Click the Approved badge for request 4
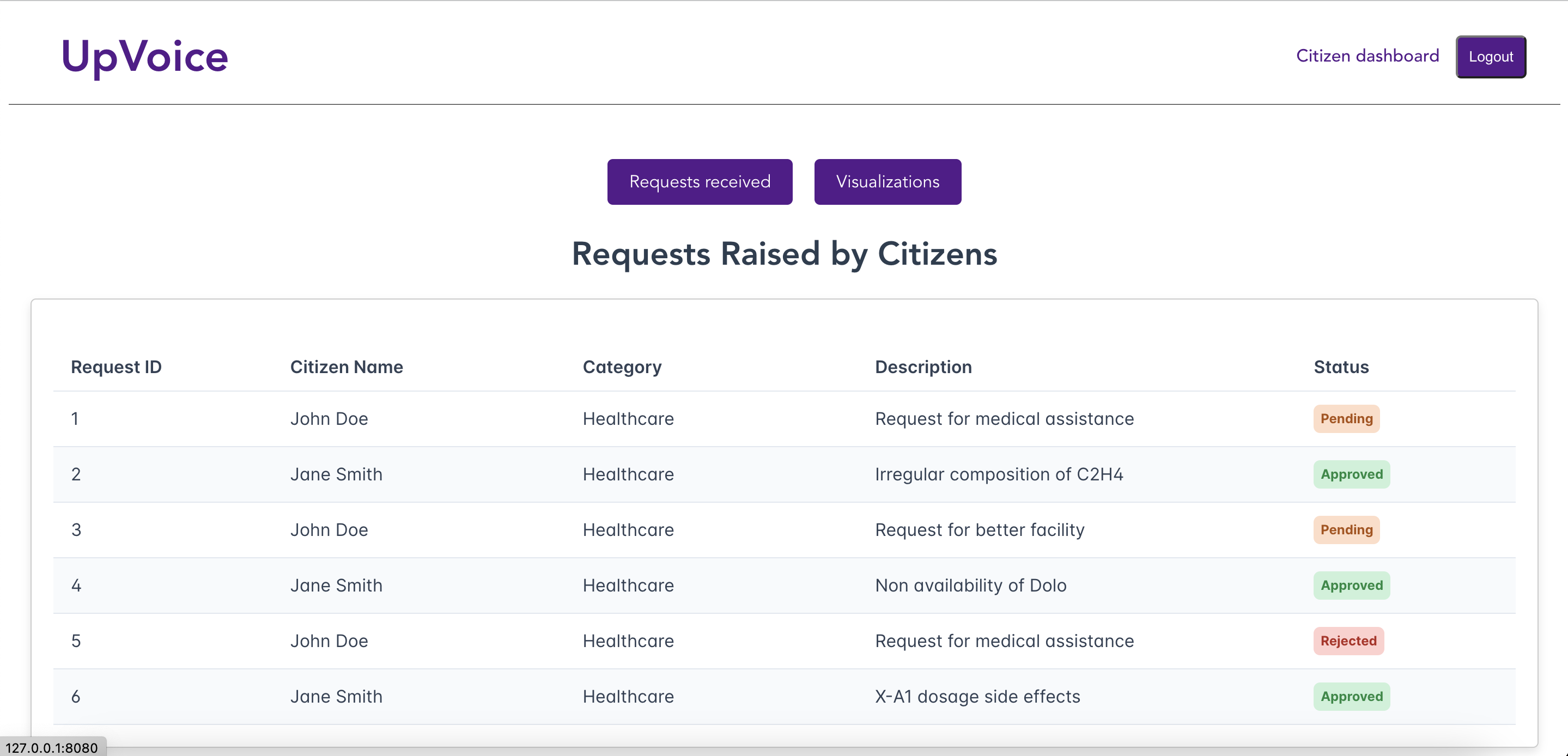This screenshot has width=1568, height=756. coord(1351,585)
